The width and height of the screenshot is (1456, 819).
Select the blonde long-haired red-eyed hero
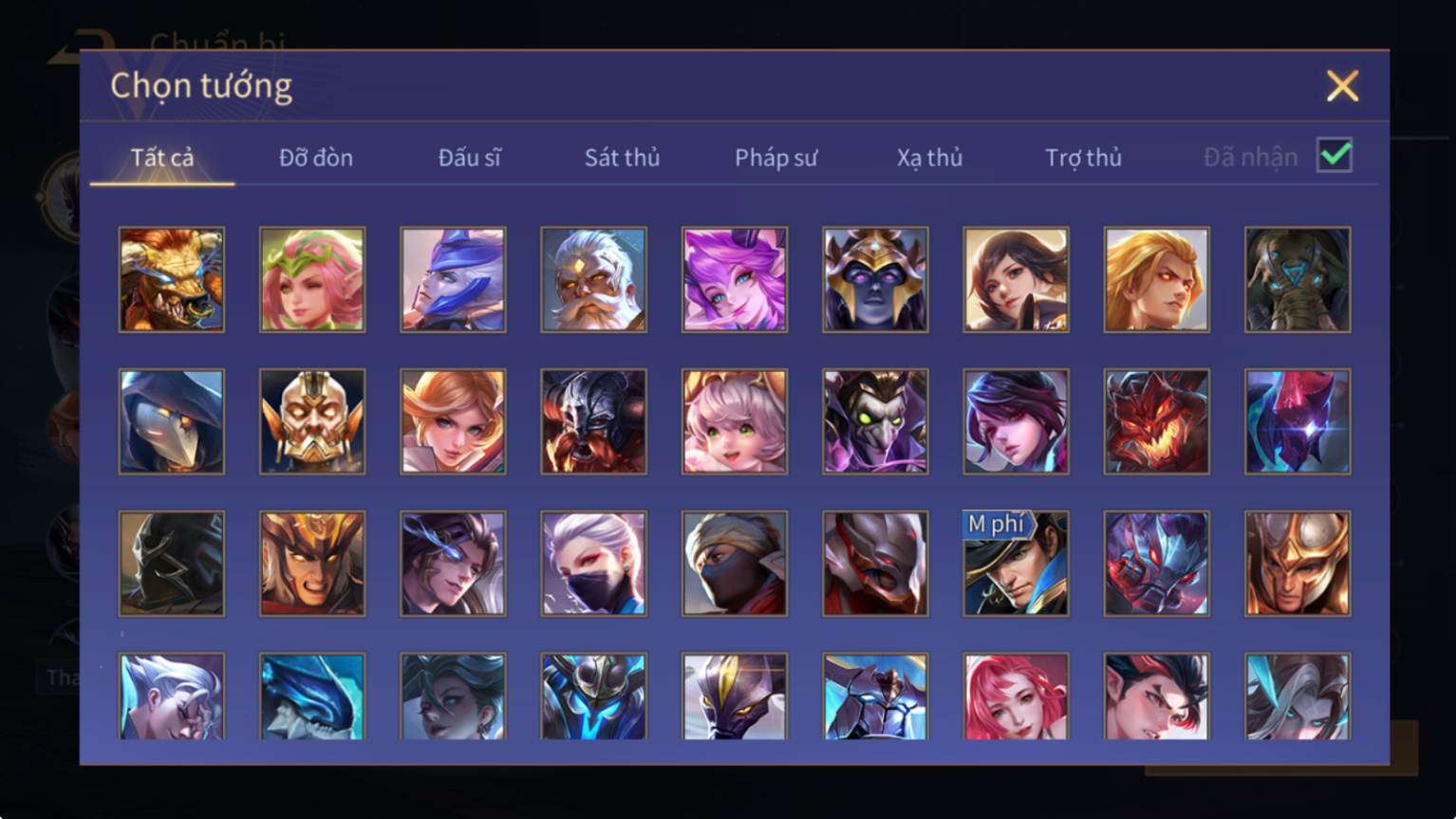coord(1156,279)
